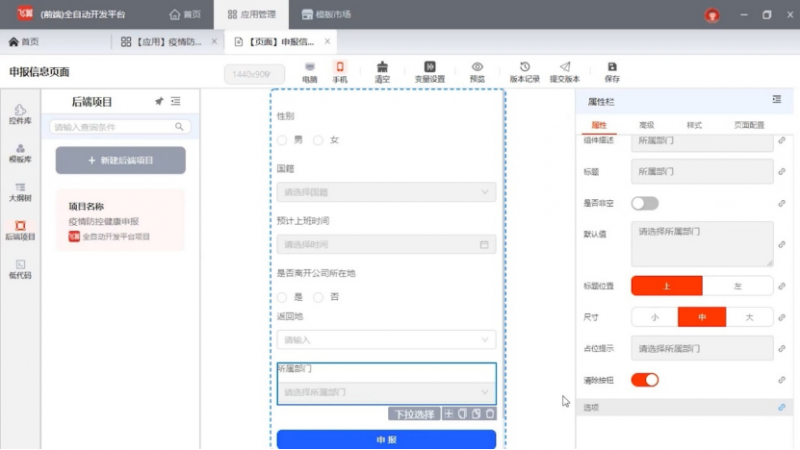Switch to the 样式 tab
The image size is (800, 450).
coord(694,125)
